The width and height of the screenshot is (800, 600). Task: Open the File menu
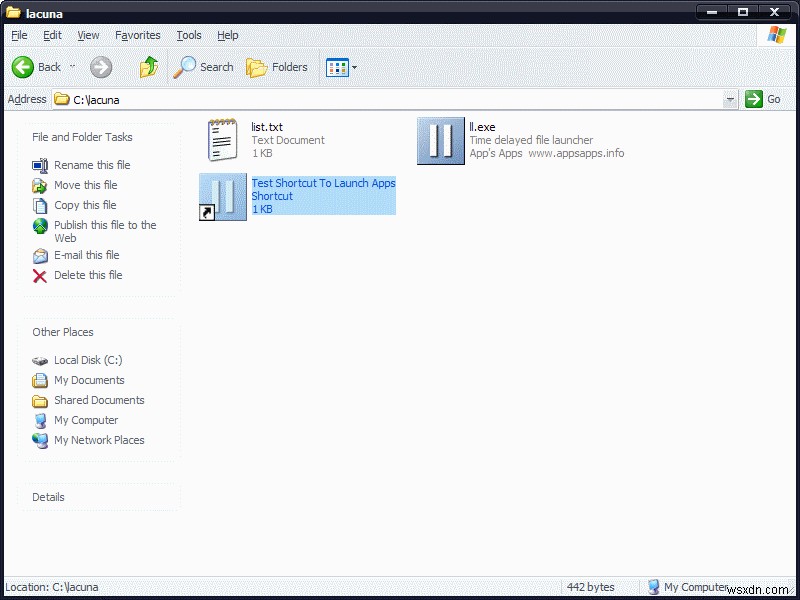(19, 35)
